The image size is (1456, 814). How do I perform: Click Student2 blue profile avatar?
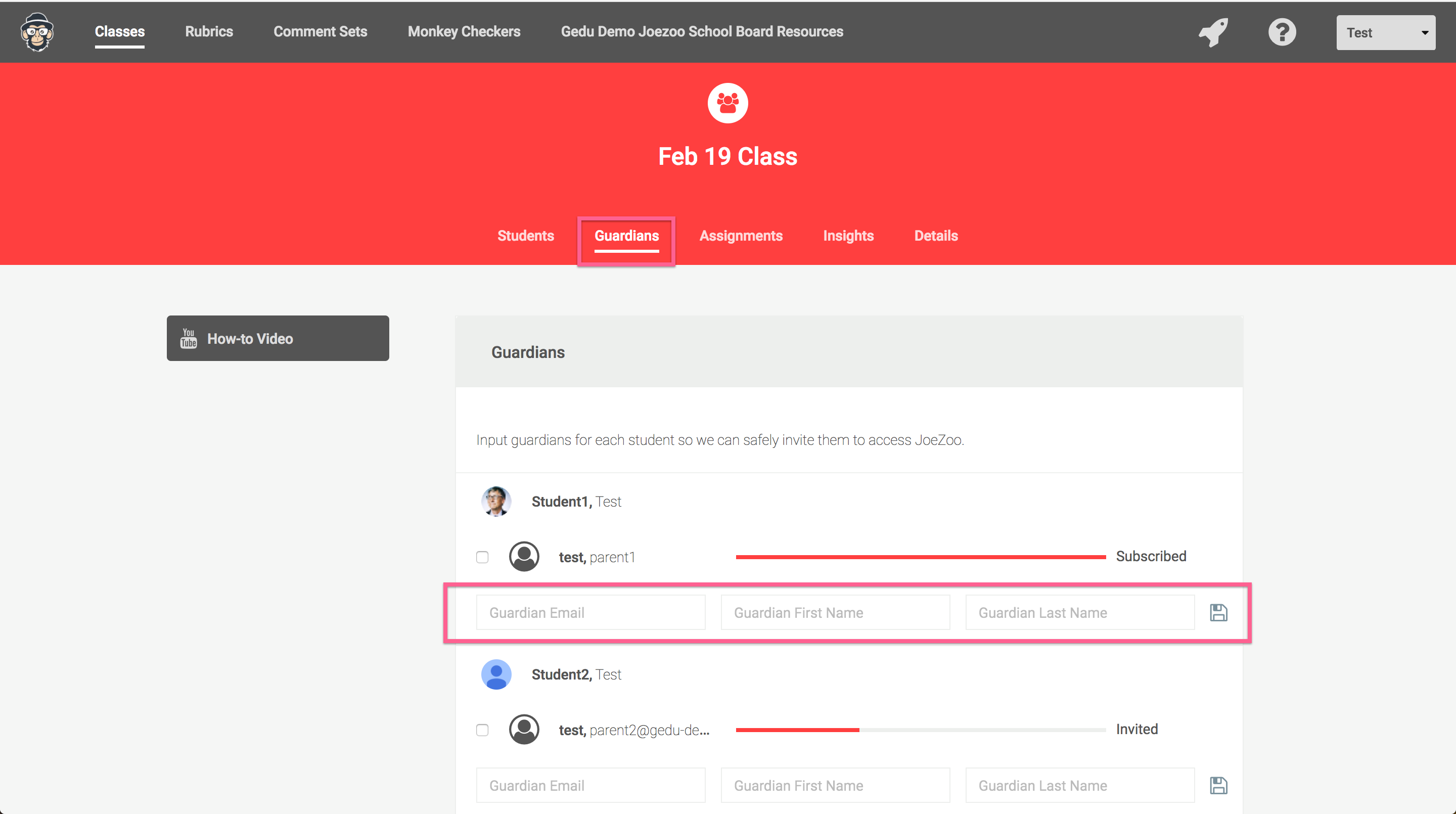coord(495,674)
